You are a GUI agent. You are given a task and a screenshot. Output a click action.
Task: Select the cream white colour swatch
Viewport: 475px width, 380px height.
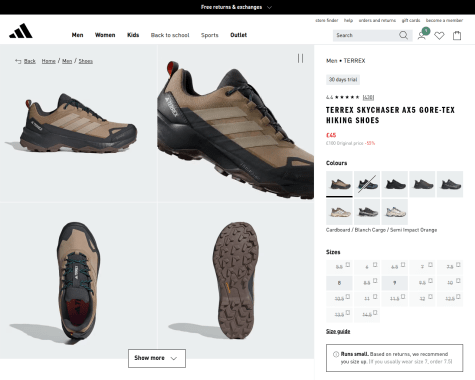coord(395,212)
